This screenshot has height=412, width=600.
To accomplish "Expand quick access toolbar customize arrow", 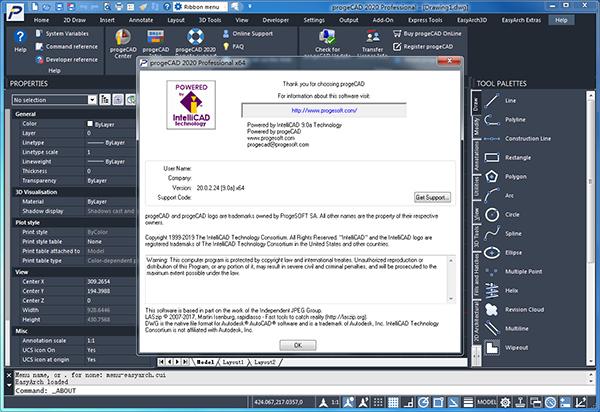I will coord(250,7).
